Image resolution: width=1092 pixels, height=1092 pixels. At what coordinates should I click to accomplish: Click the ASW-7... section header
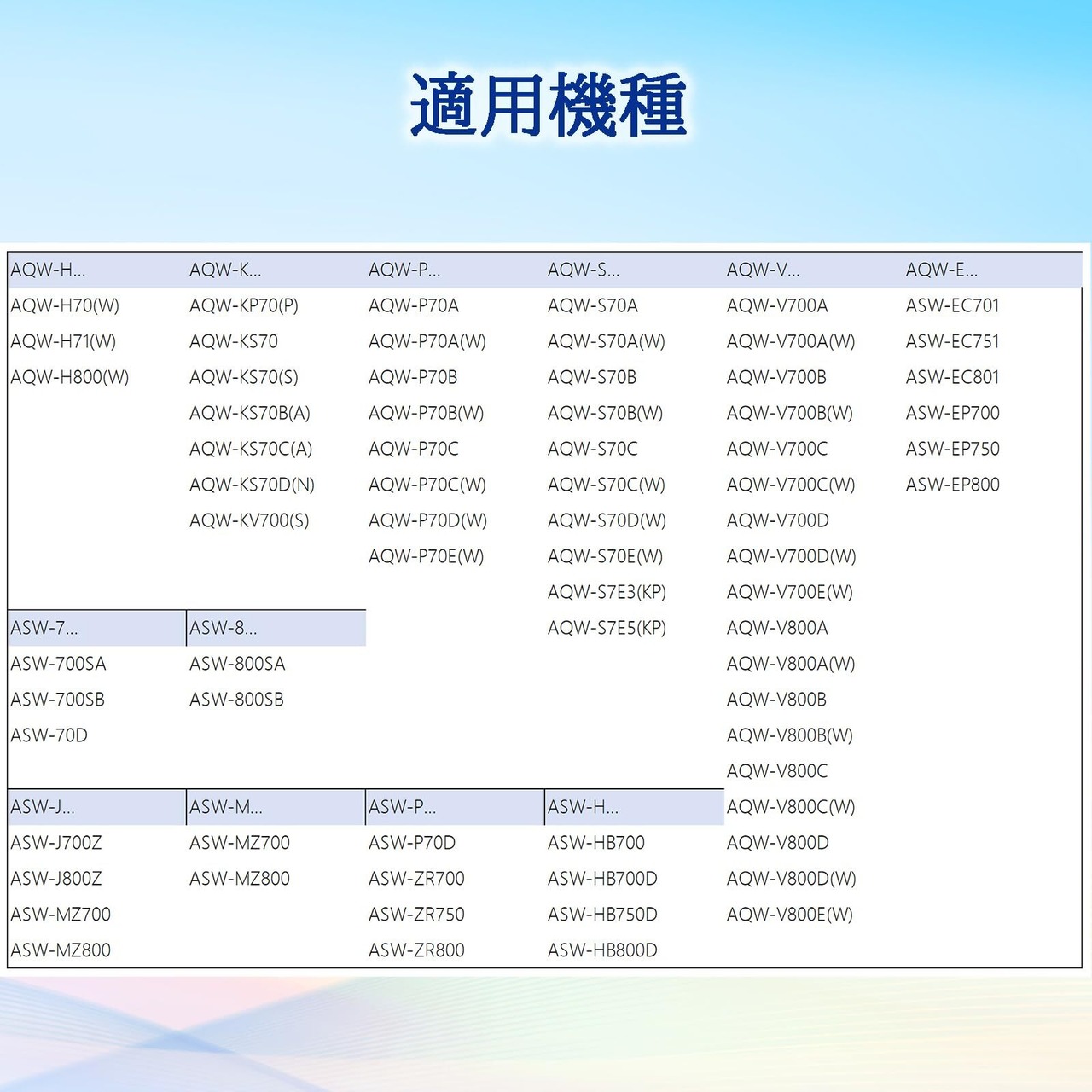(97, 629)
